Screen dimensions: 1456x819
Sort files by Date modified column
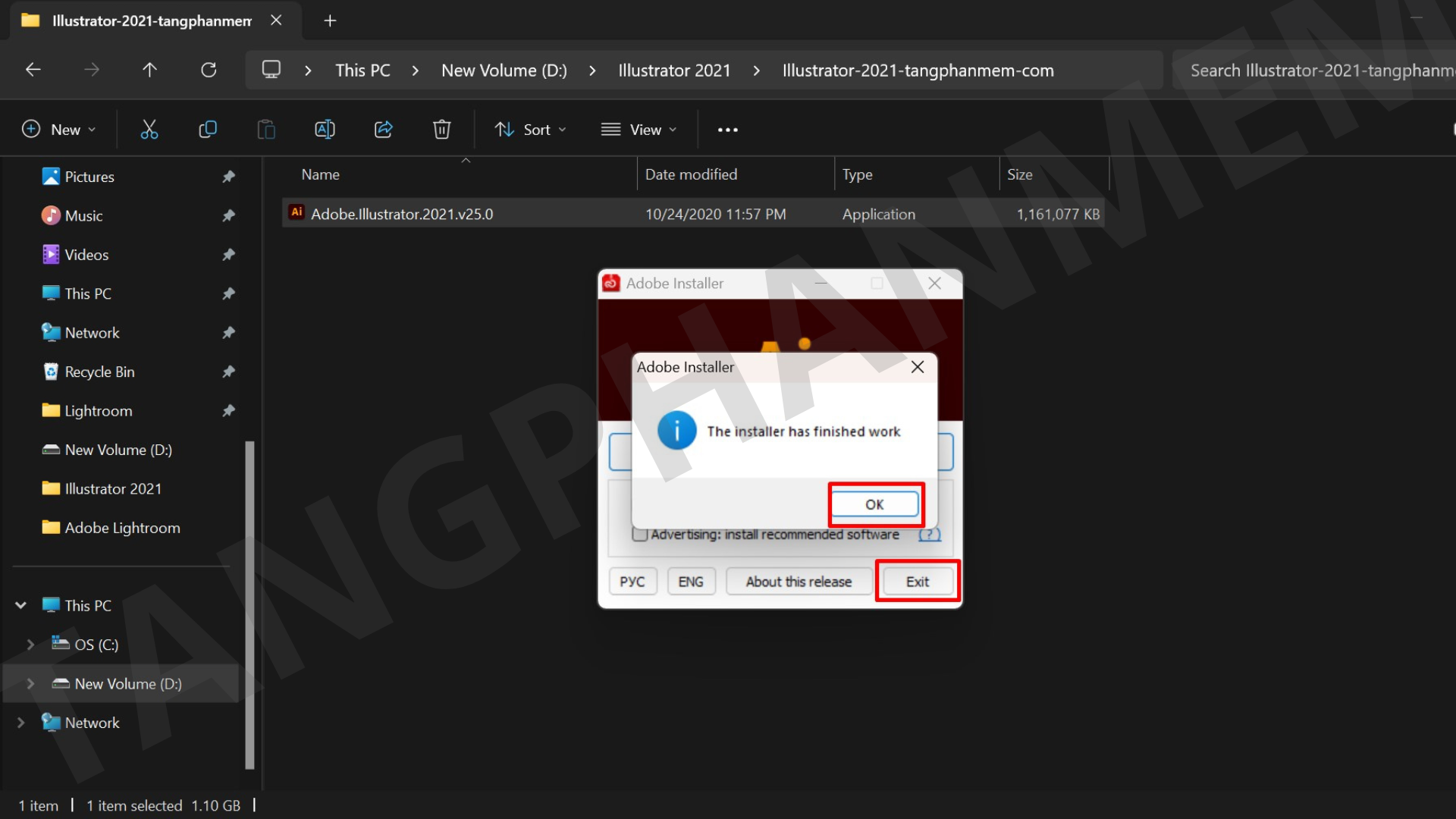[x=736, y=174]
